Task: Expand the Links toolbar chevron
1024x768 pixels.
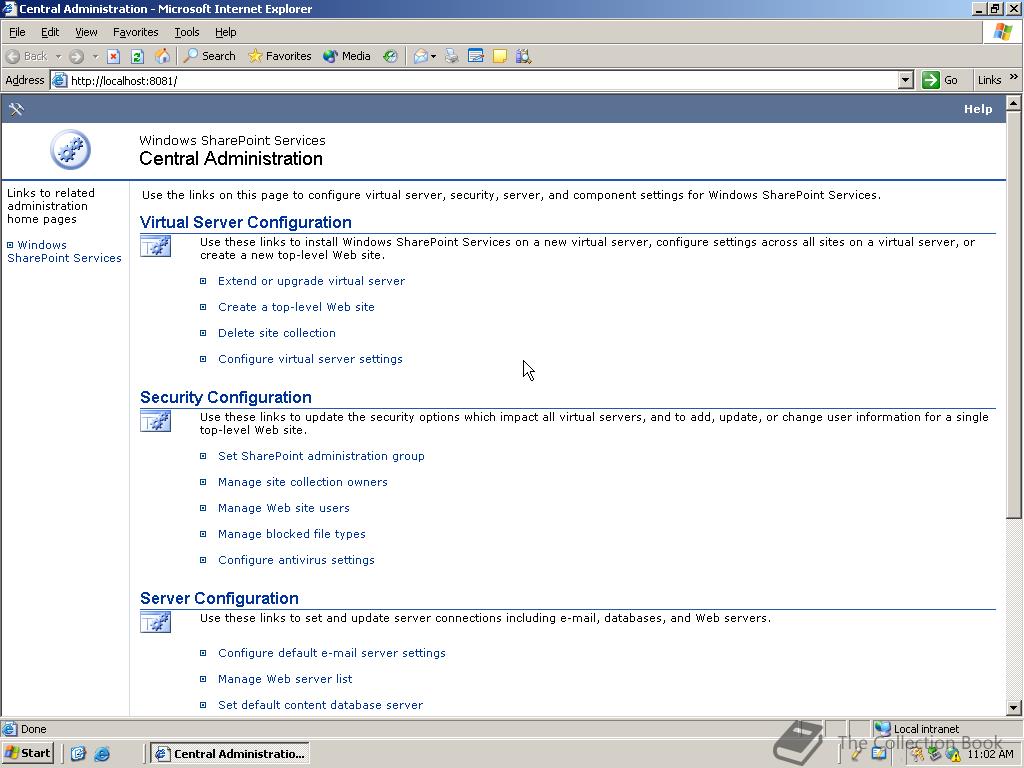Action: pyautogui.click(x=1014, y=77)
